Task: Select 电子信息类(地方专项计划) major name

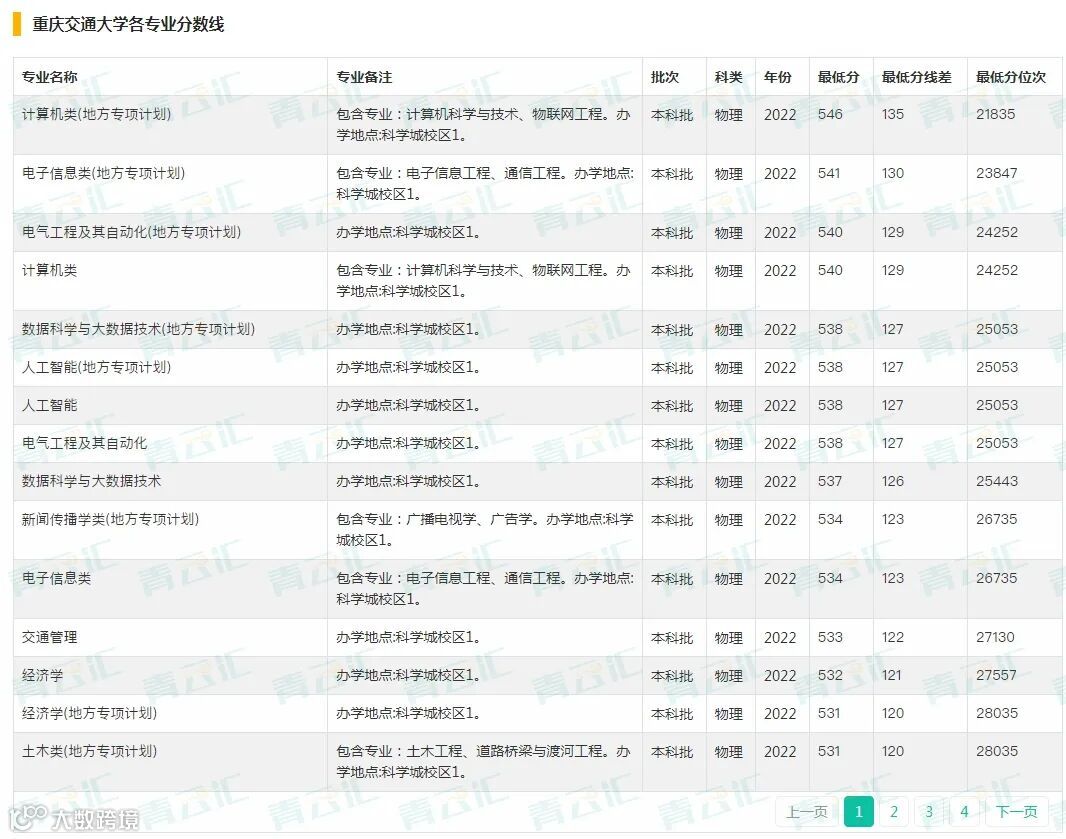Action: [x=103, y=173]
